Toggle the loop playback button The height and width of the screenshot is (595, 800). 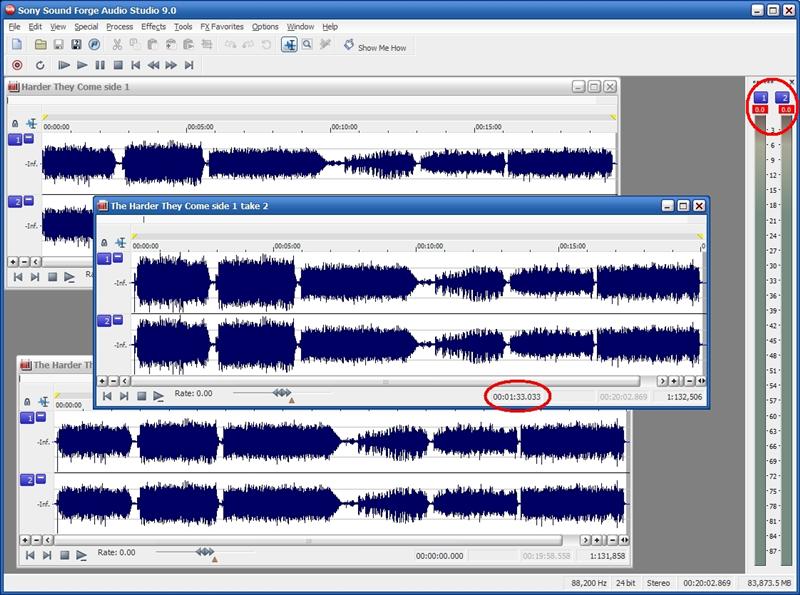39,65
